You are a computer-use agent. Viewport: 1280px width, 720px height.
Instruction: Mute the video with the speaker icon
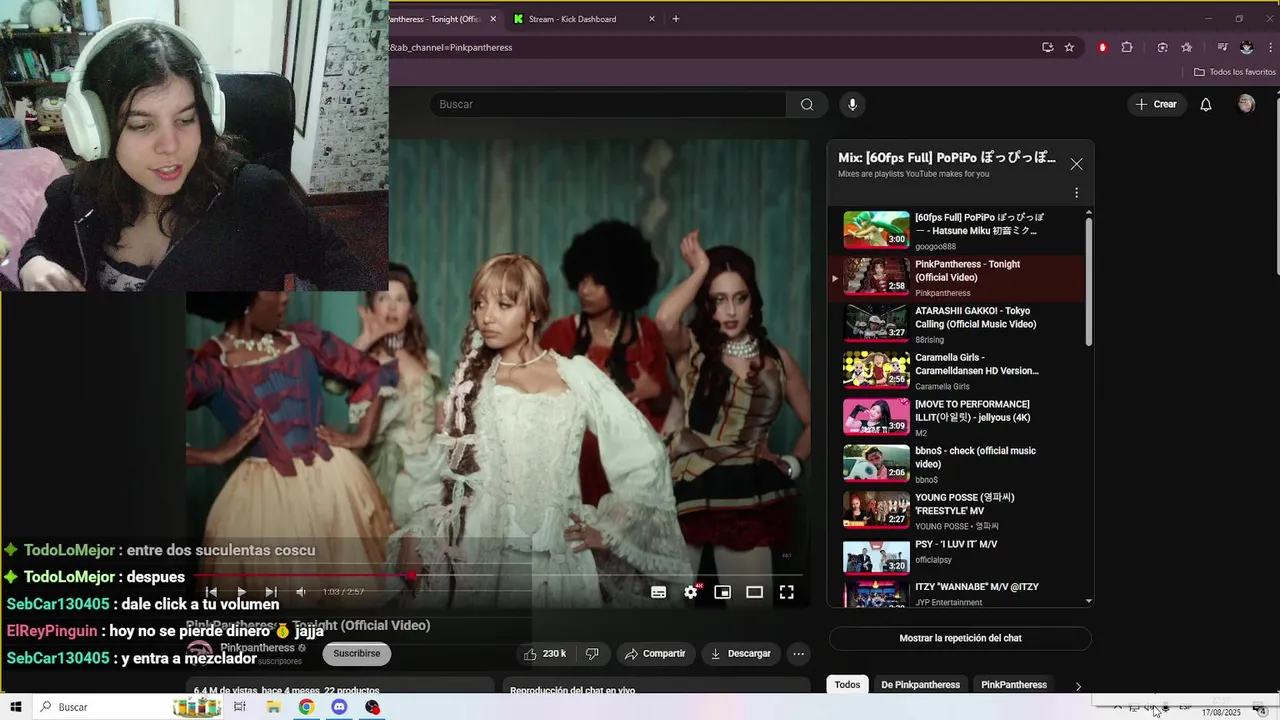click(x=301, y=592)
